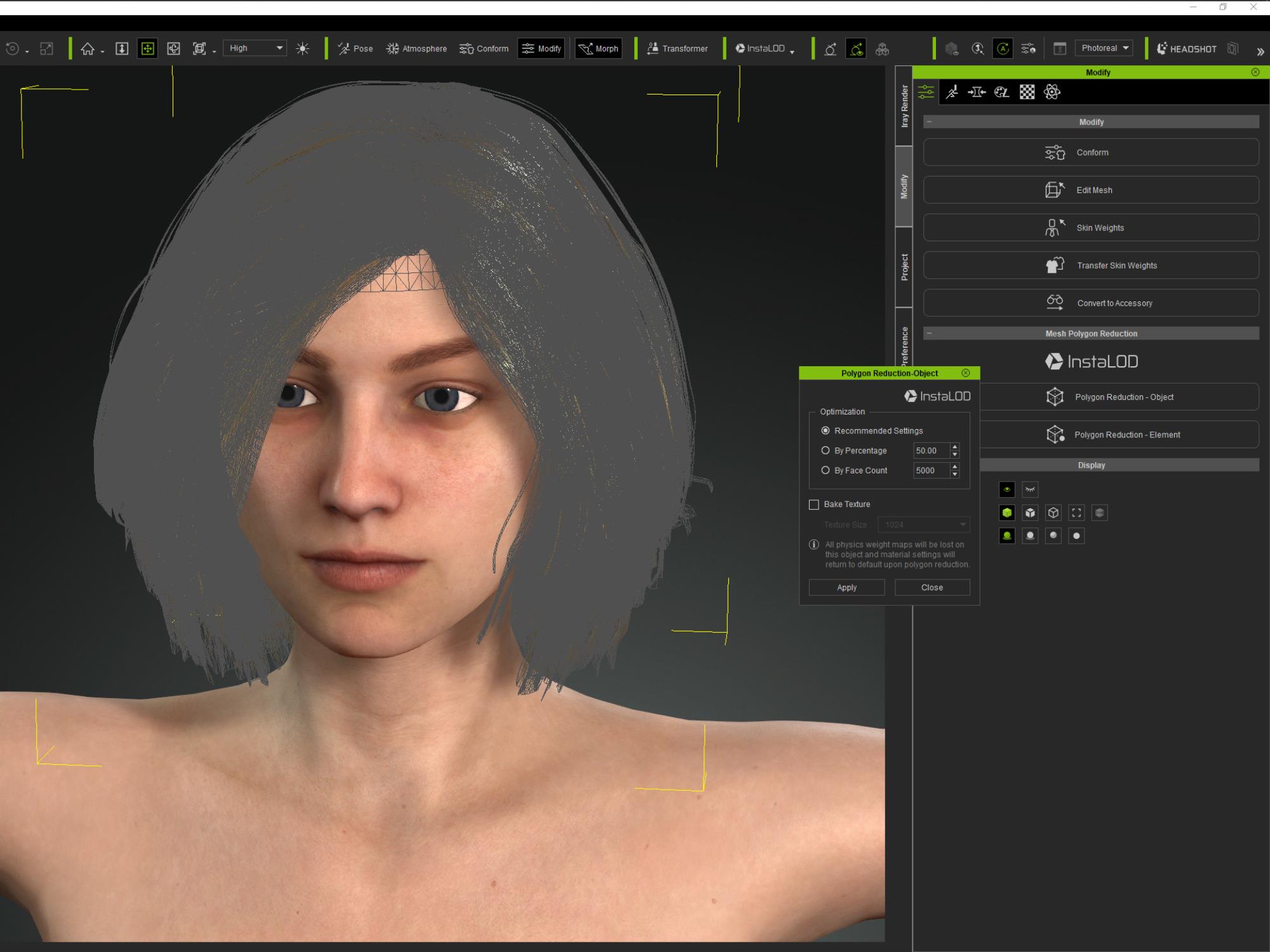Select the green solid cube display mode
Image resolution: width=1270 pixels, height=952 pixels.
(x=1007, y=513)
